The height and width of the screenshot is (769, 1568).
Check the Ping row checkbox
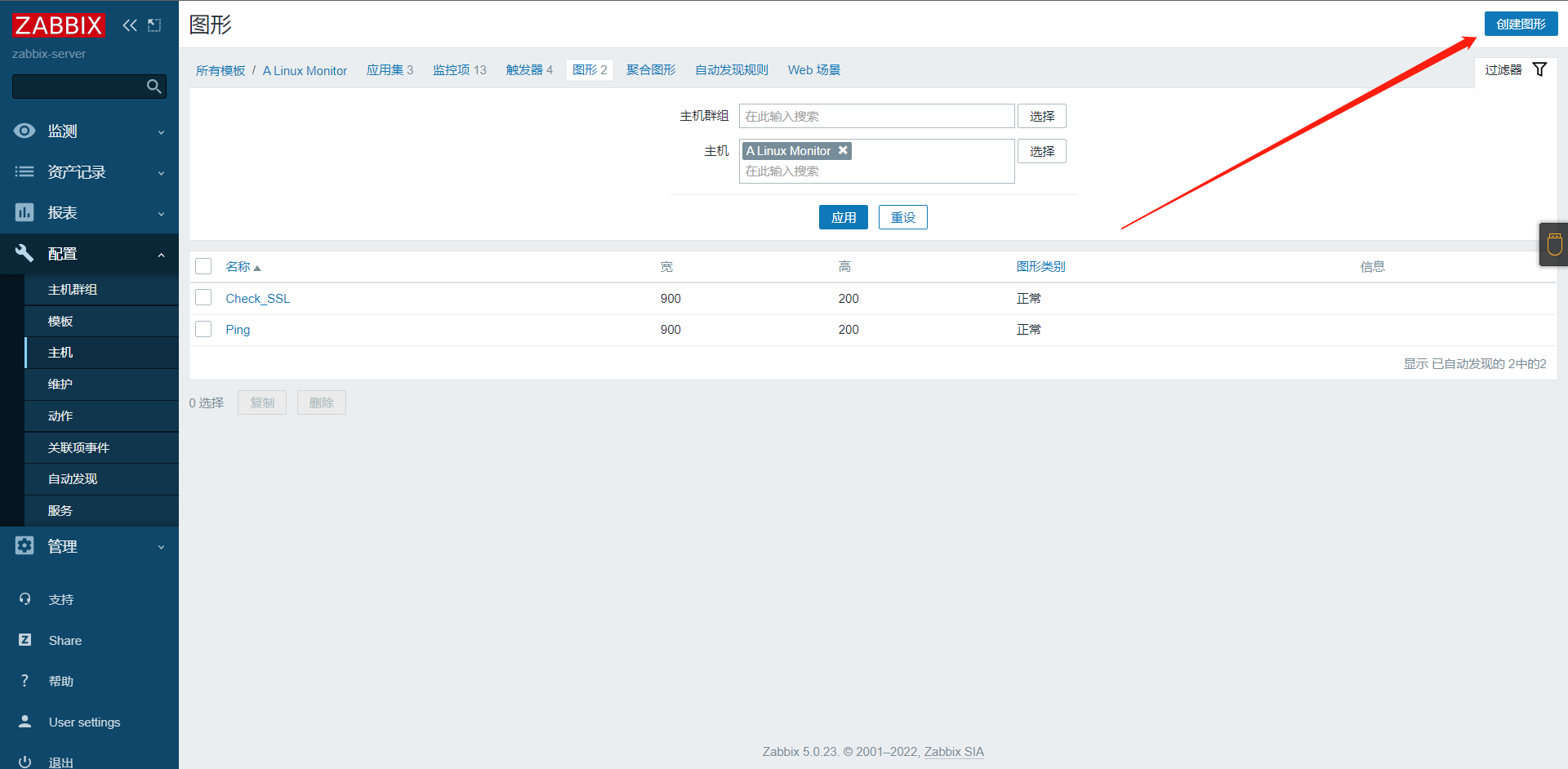click(203, 329)
